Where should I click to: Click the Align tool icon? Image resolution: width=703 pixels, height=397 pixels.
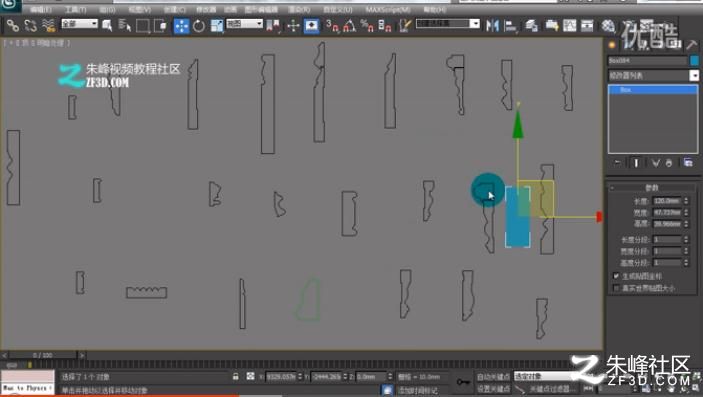click(510, 26)
